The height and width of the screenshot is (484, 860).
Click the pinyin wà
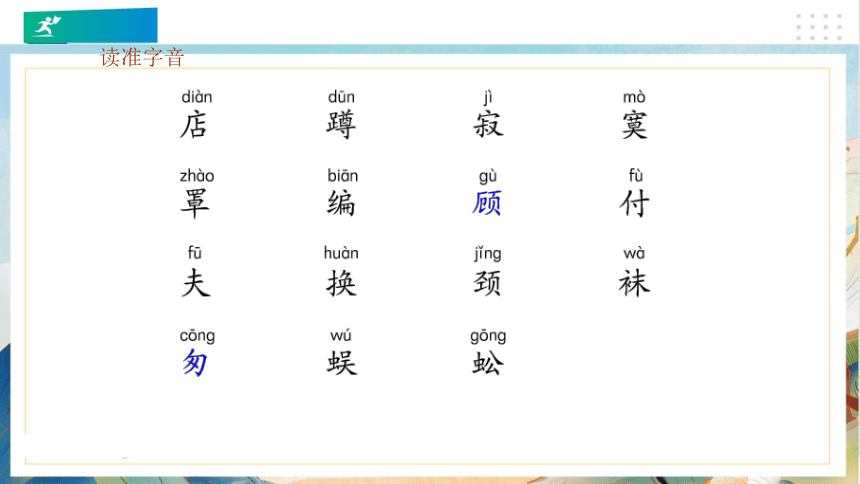point(634,253)
